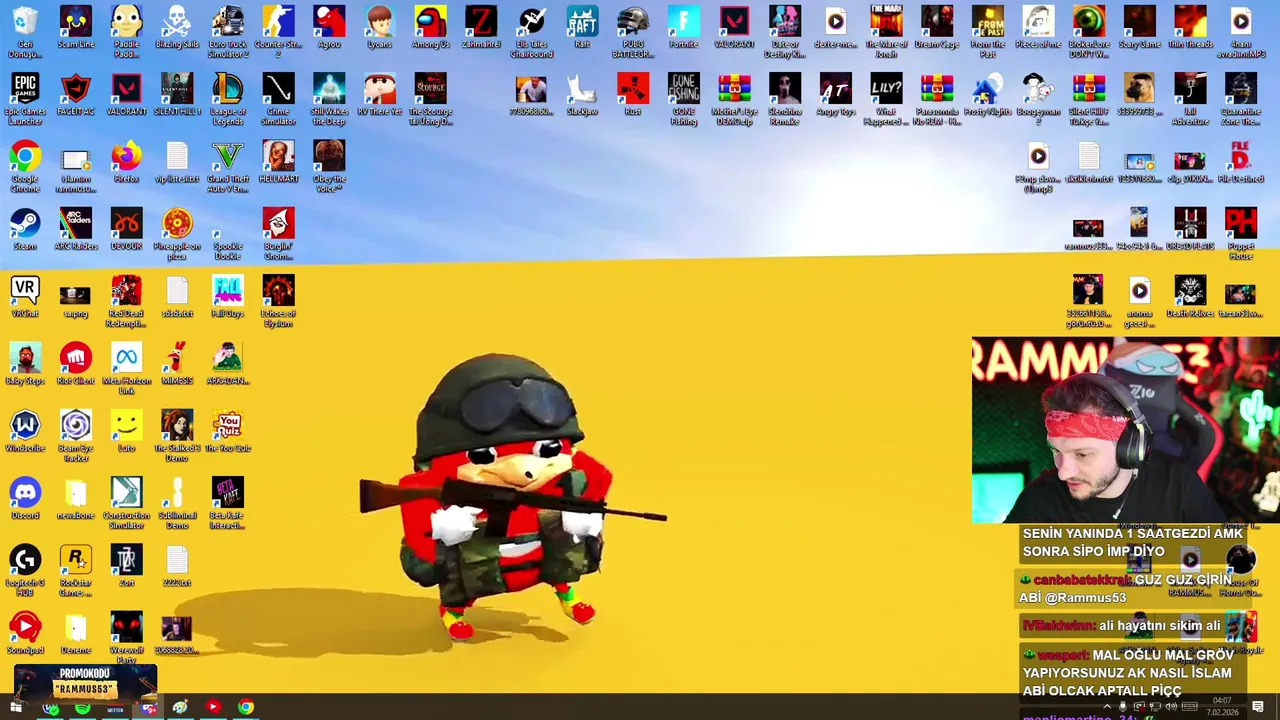This screenshot has width=1280, height=720.
Task: Open RV There Yet shortcut
Action: (x=379, y=94)
